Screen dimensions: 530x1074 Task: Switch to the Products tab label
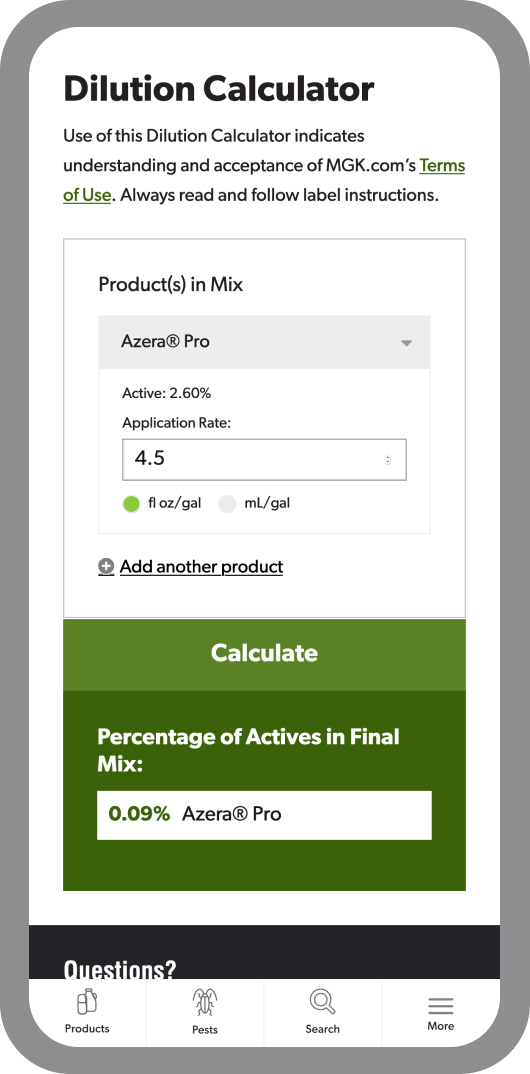87,1028
